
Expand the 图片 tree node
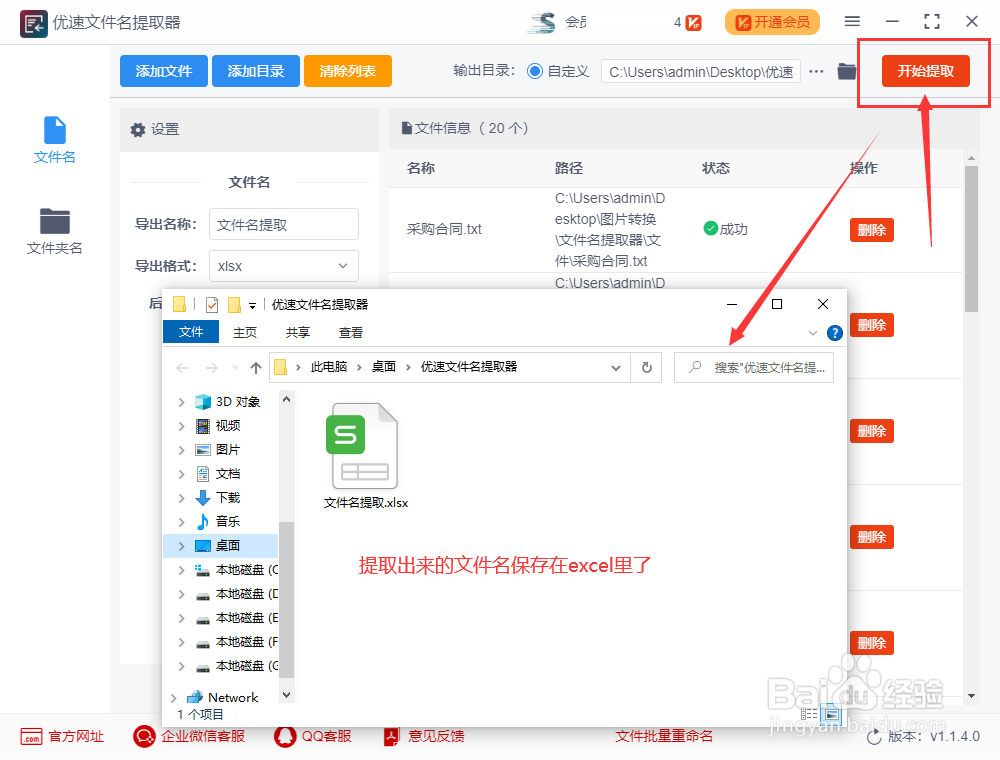pyautogui.click(x=181, y=450)
